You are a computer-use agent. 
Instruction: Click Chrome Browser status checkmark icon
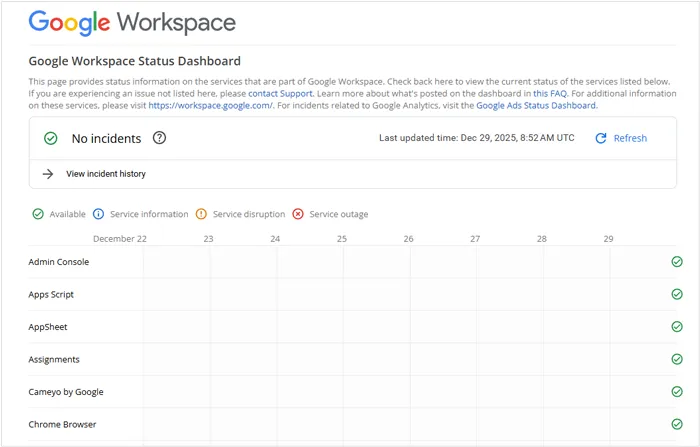677,424
